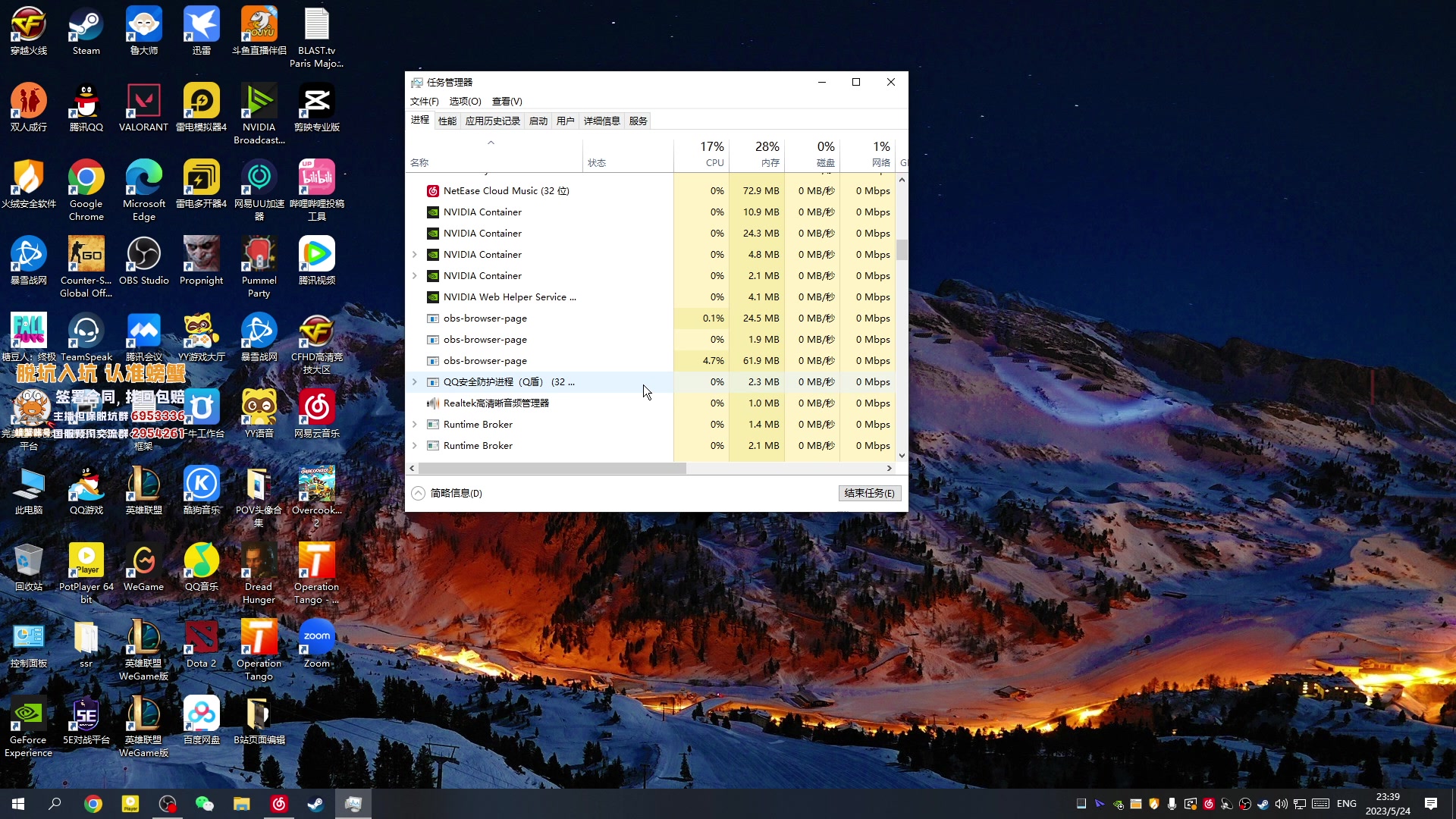Viewport: 1456px width, 819px height.
Task: Open WeChat from the taskbar
Action: [204, 804]
